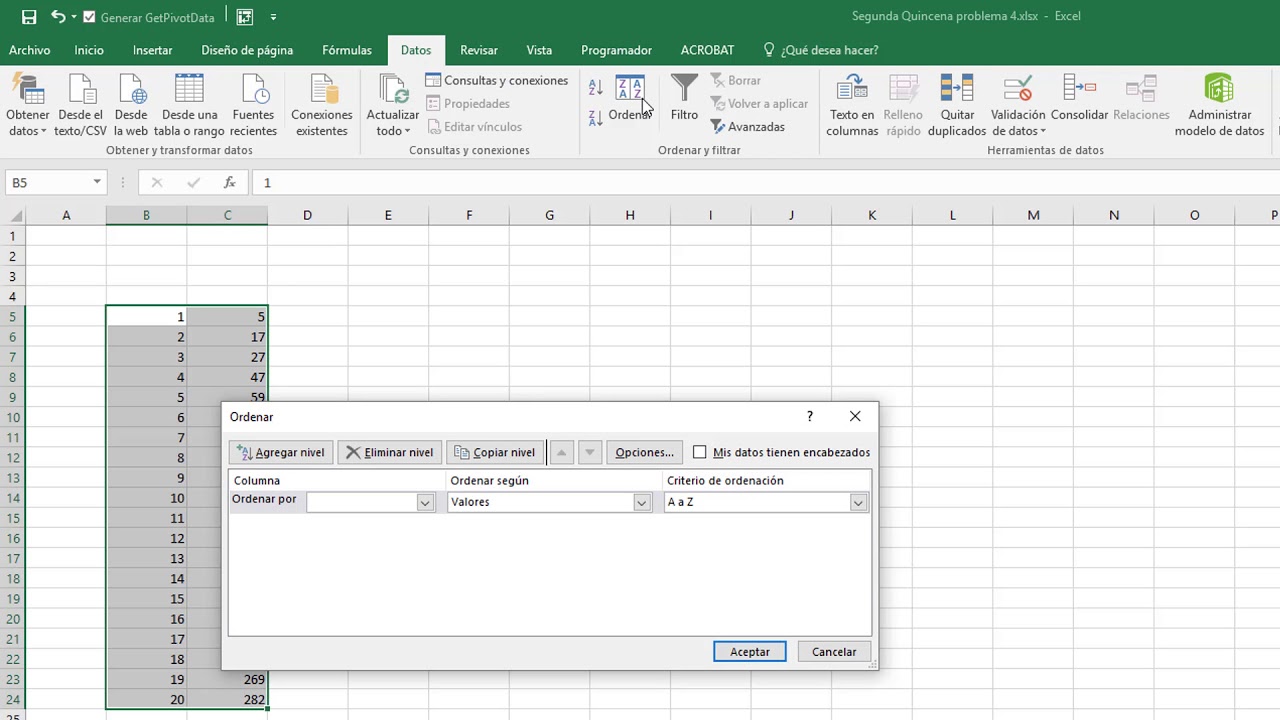Switch to the Insertar tab
The image size is (1280, 720).
click(x=152, y=50)
